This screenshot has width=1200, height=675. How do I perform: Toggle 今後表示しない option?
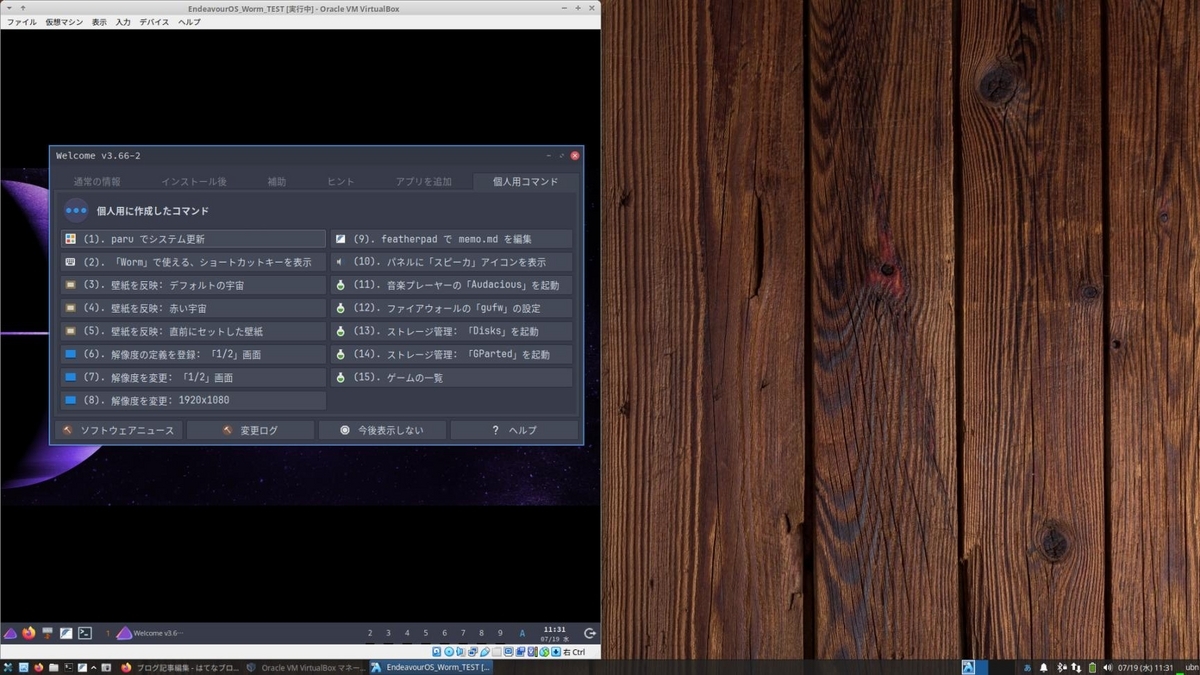pyautogui.click(x=382, y=430)
